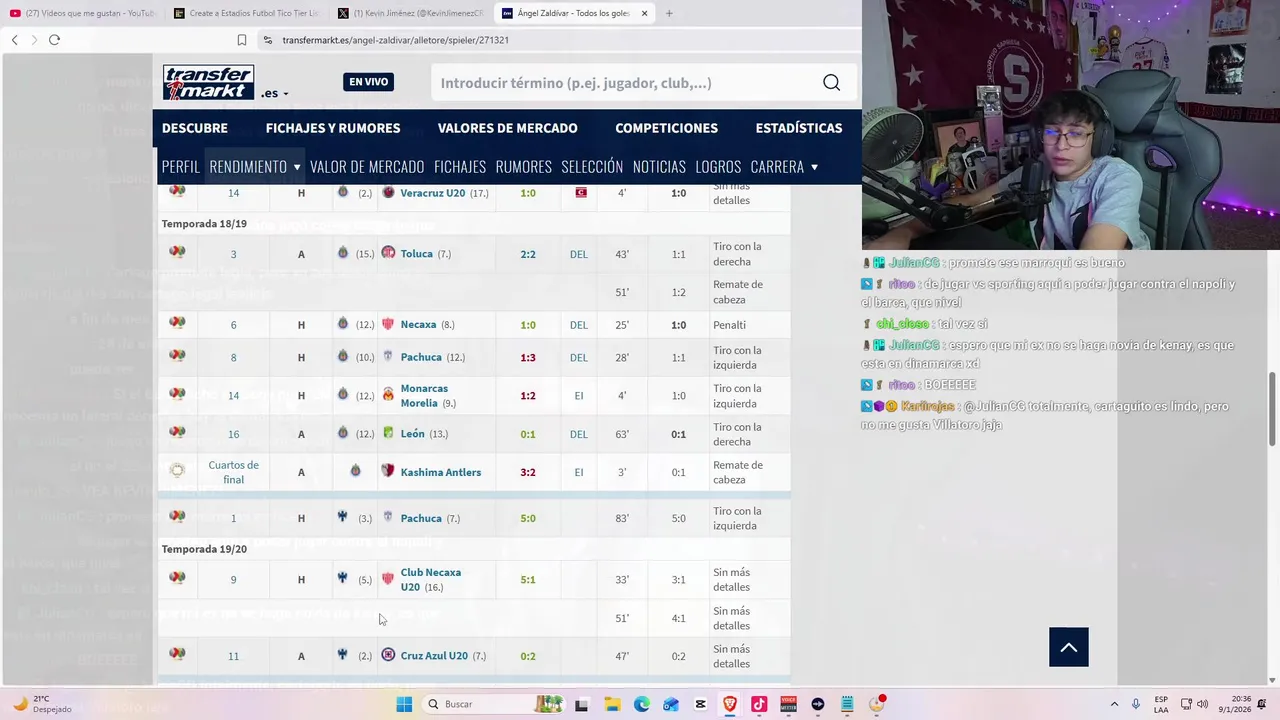
Task: Open the DESCUBRE menu
Action: tap(195, 128)
